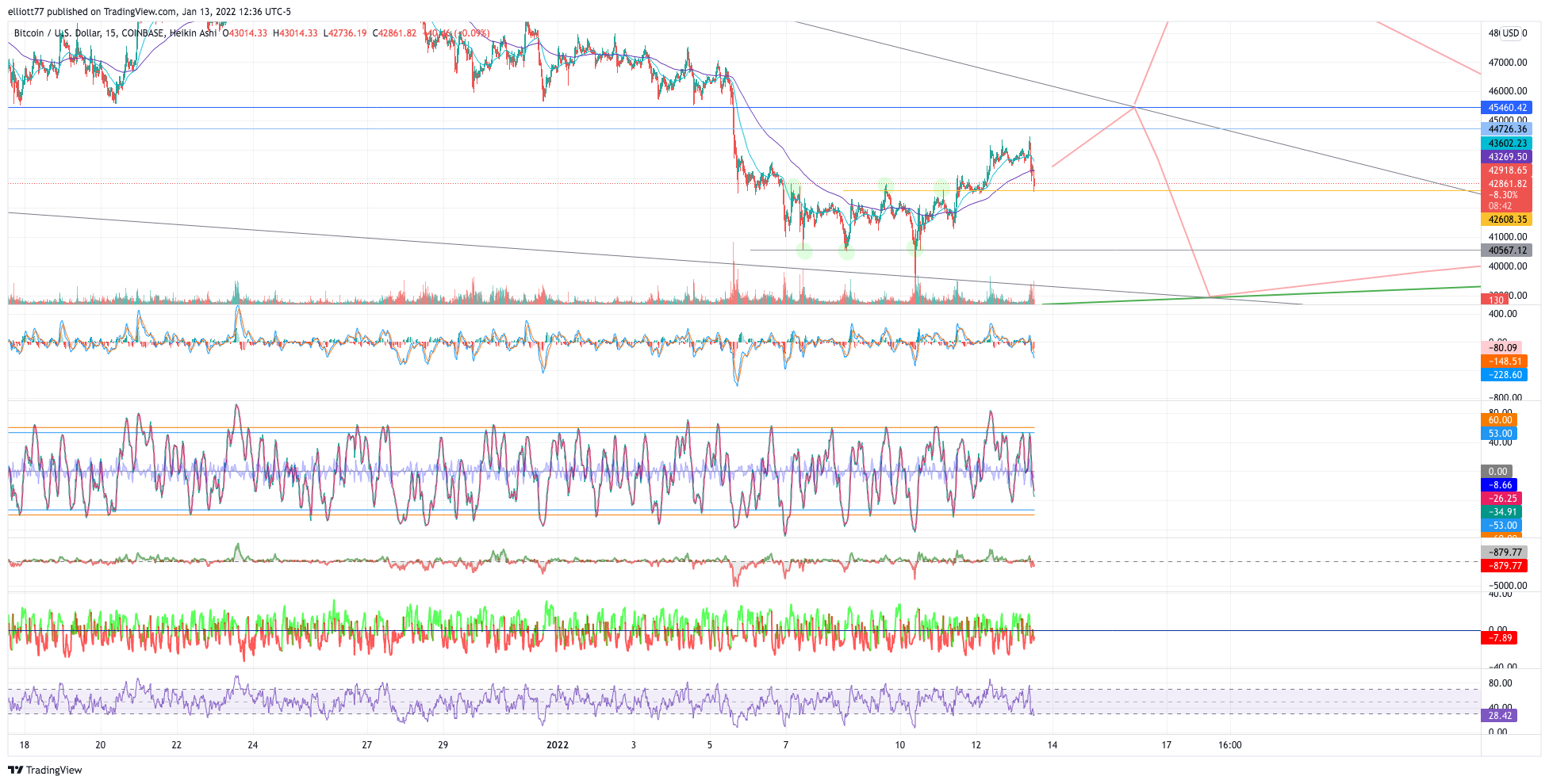Click the TradingView logo in the bottom corner

(x=45, y=770)
